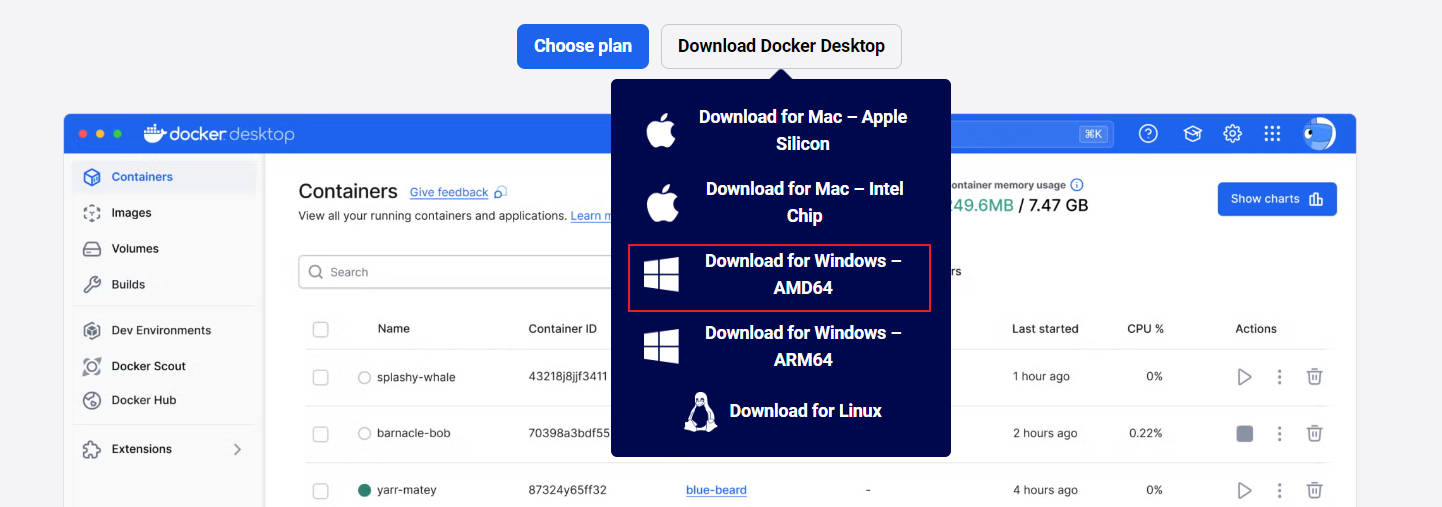This screenshot has width=1442, height=507.
Task: Click the barnacle-bob container name
Action: point(414,433)
